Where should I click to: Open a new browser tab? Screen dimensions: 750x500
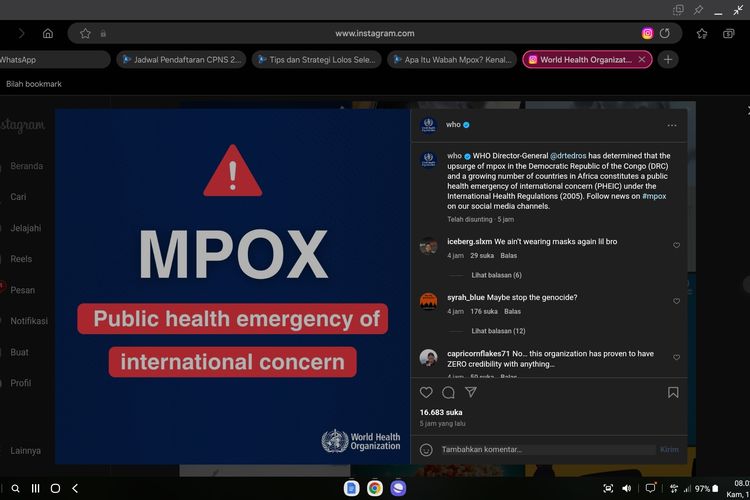point(668,60)
